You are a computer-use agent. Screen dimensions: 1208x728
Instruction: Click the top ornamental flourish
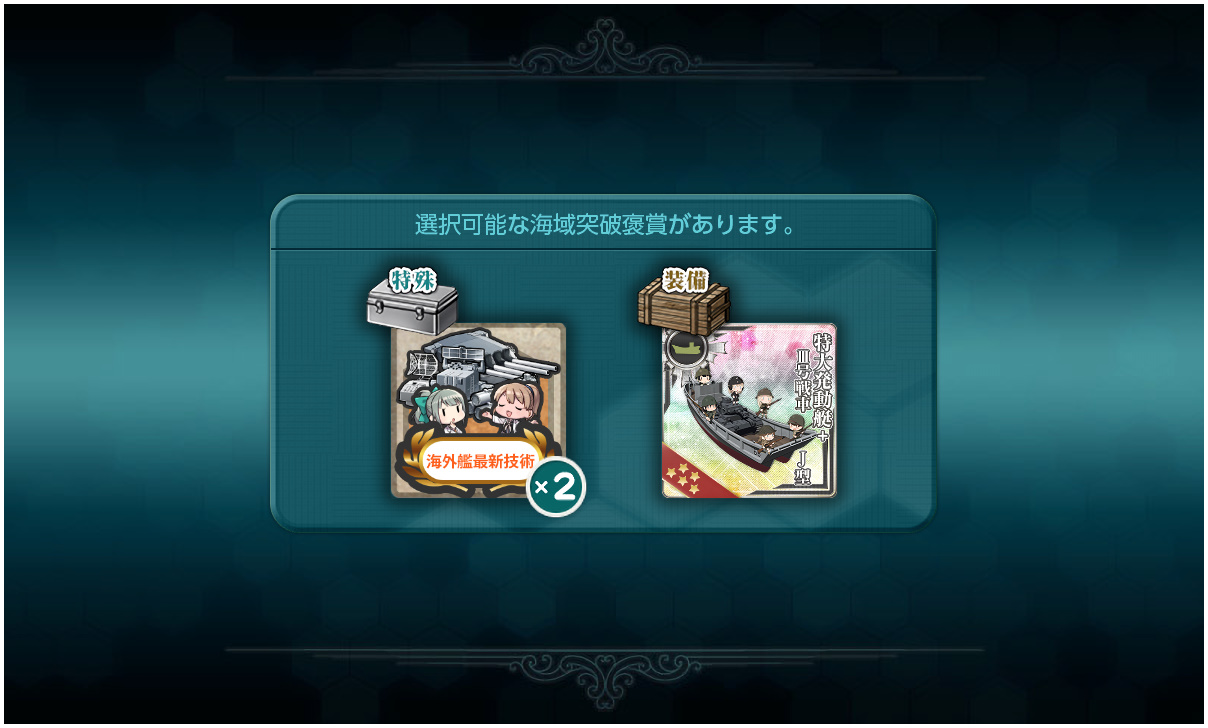tap(604, 50)
